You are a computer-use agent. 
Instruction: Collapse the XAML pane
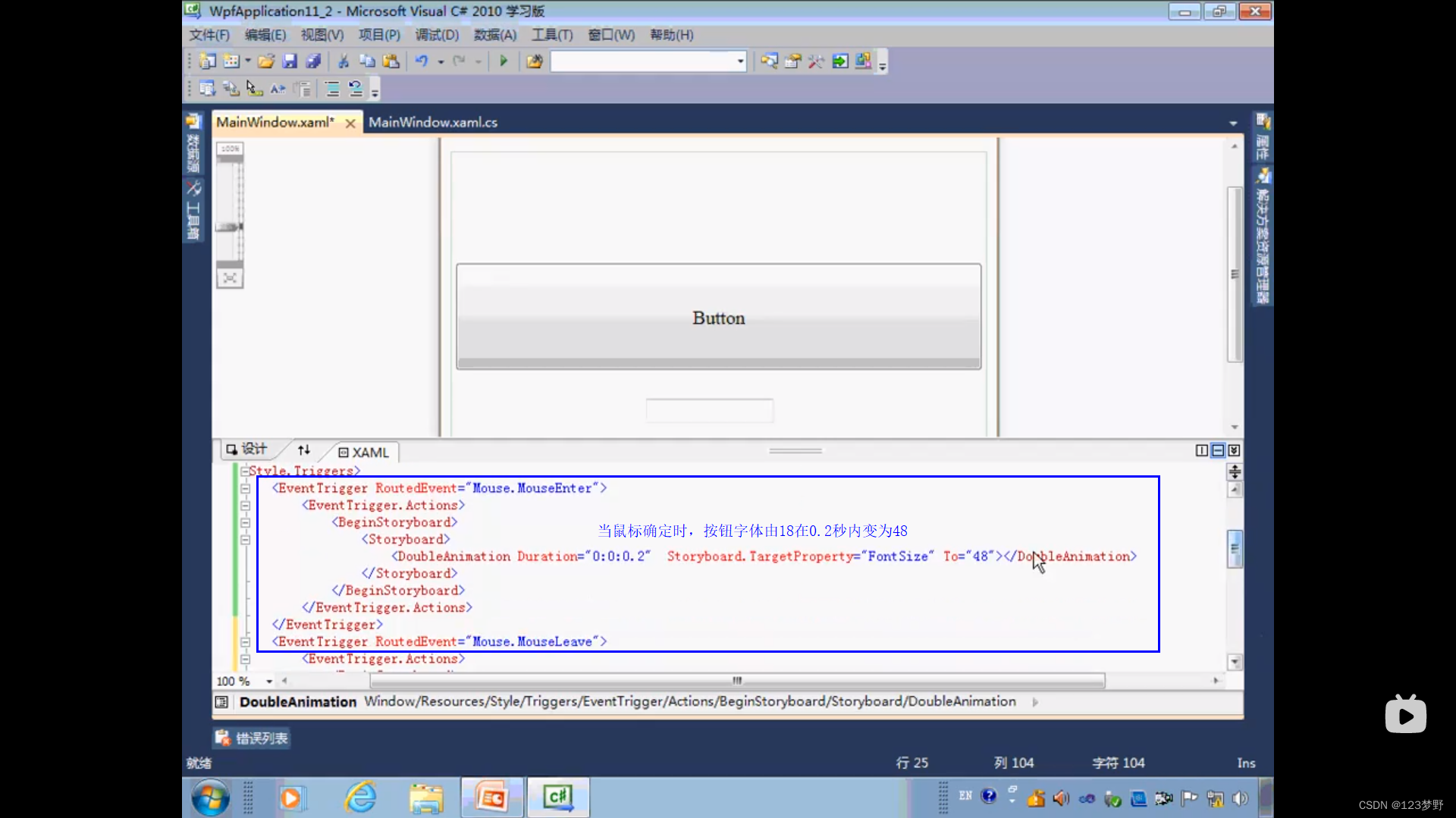tap(1234, 450)
